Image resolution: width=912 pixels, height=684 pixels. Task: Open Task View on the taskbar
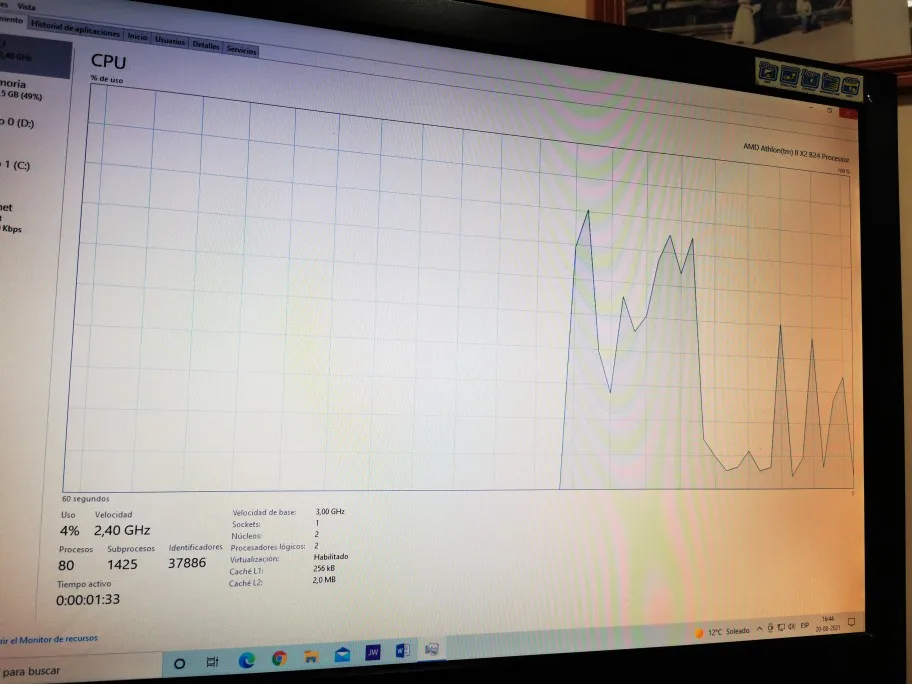212,661
